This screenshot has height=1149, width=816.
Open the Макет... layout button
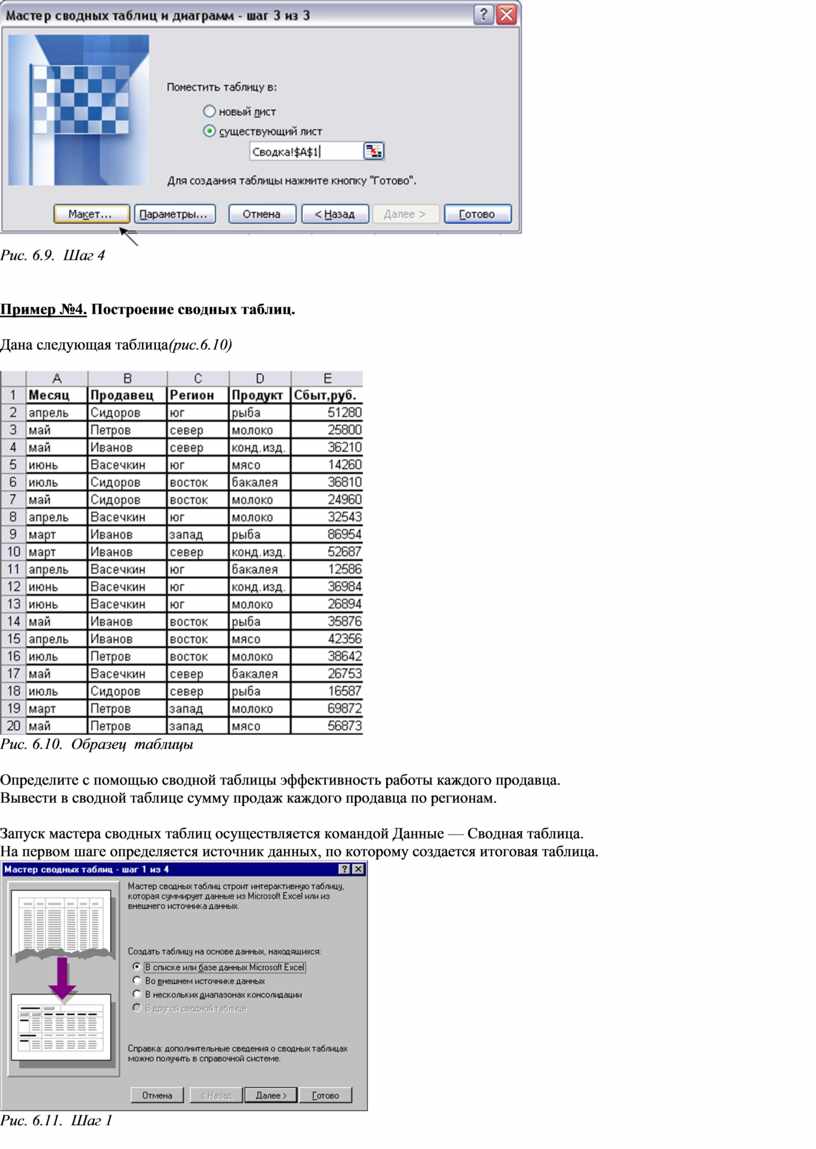click(91, 214)
